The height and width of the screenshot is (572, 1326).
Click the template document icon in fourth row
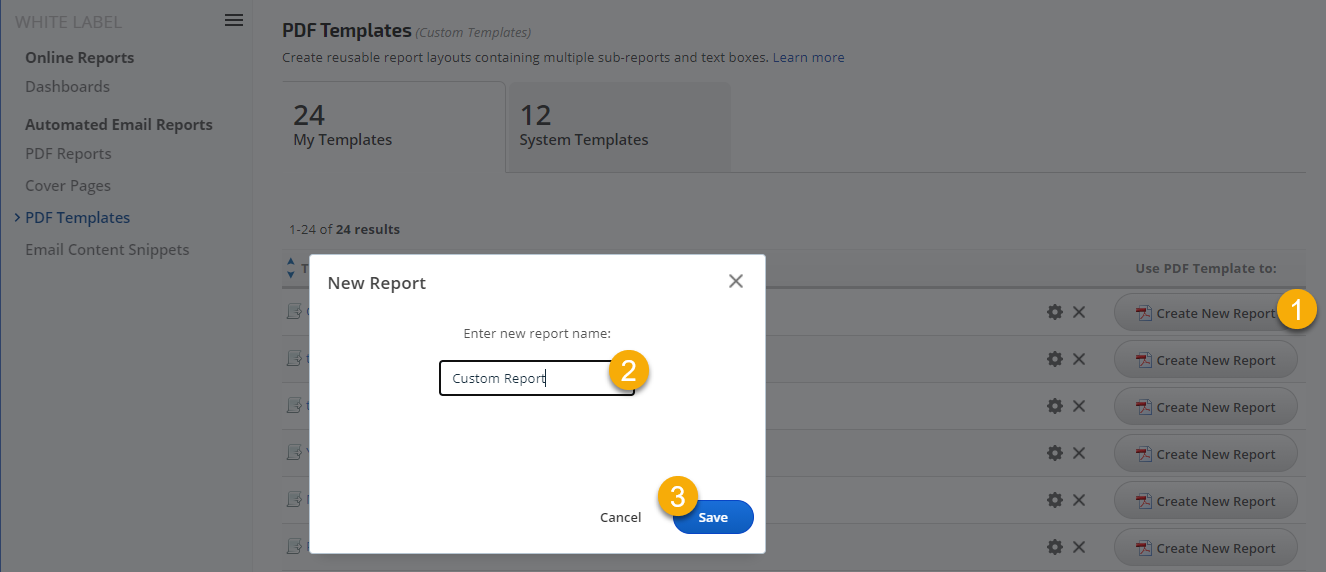[294, 453]
